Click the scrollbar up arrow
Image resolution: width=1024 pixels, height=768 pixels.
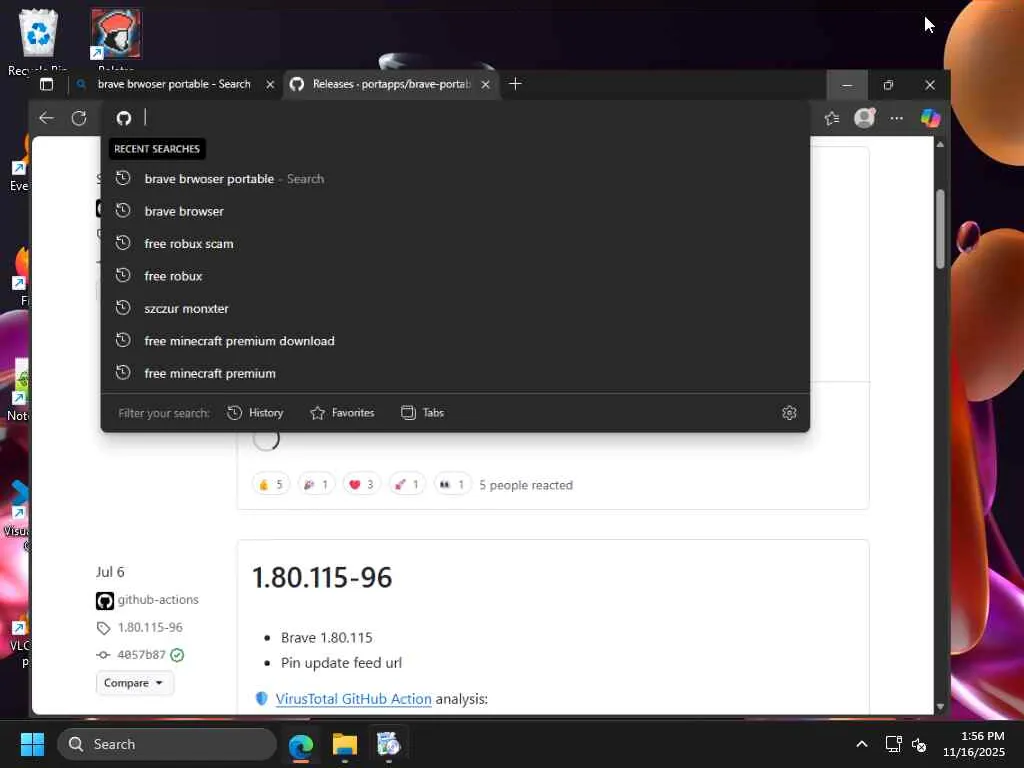coord(940,144)
